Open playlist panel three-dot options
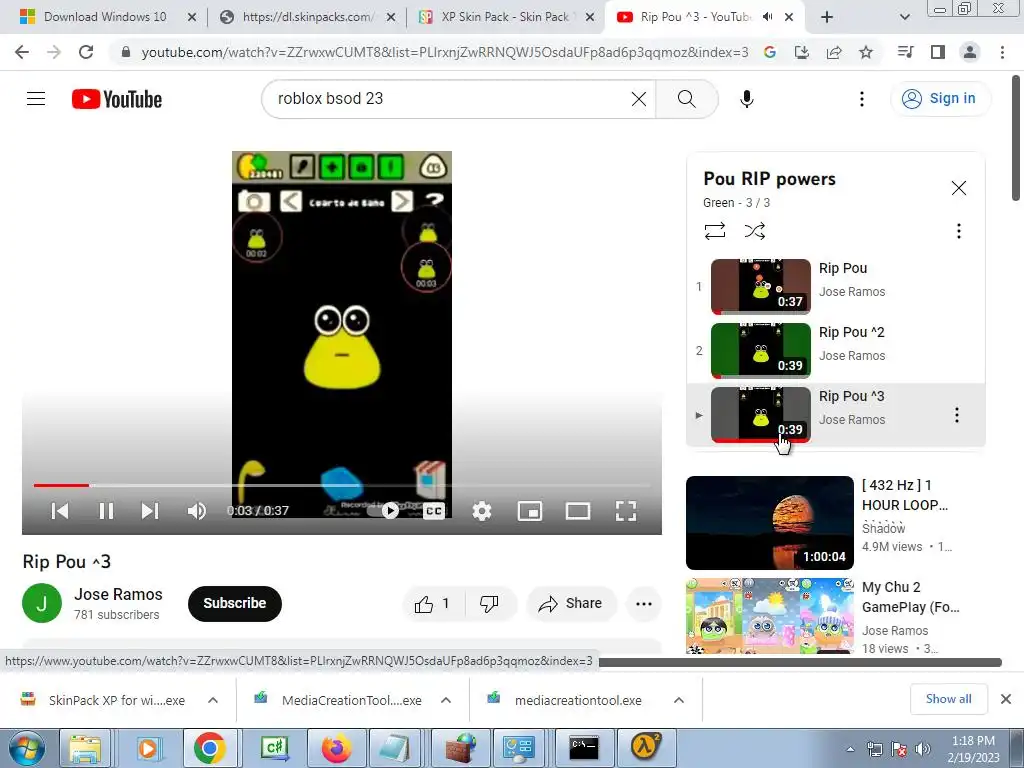Viewport: 1024px width, 768px height. (x=959, y=231)
